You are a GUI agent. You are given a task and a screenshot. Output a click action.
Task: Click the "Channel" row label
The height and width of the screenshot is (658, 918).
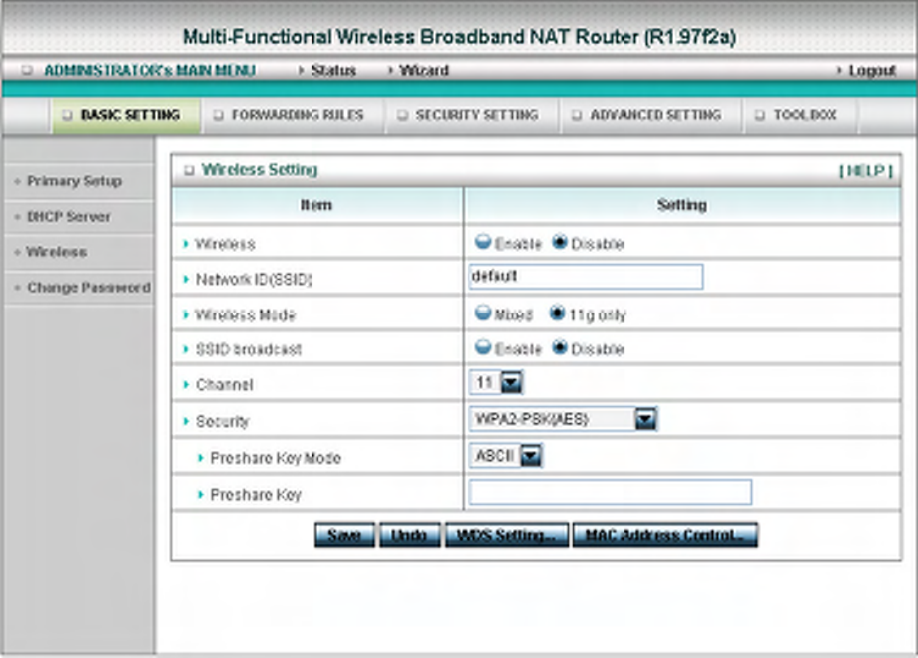point(224,385)
